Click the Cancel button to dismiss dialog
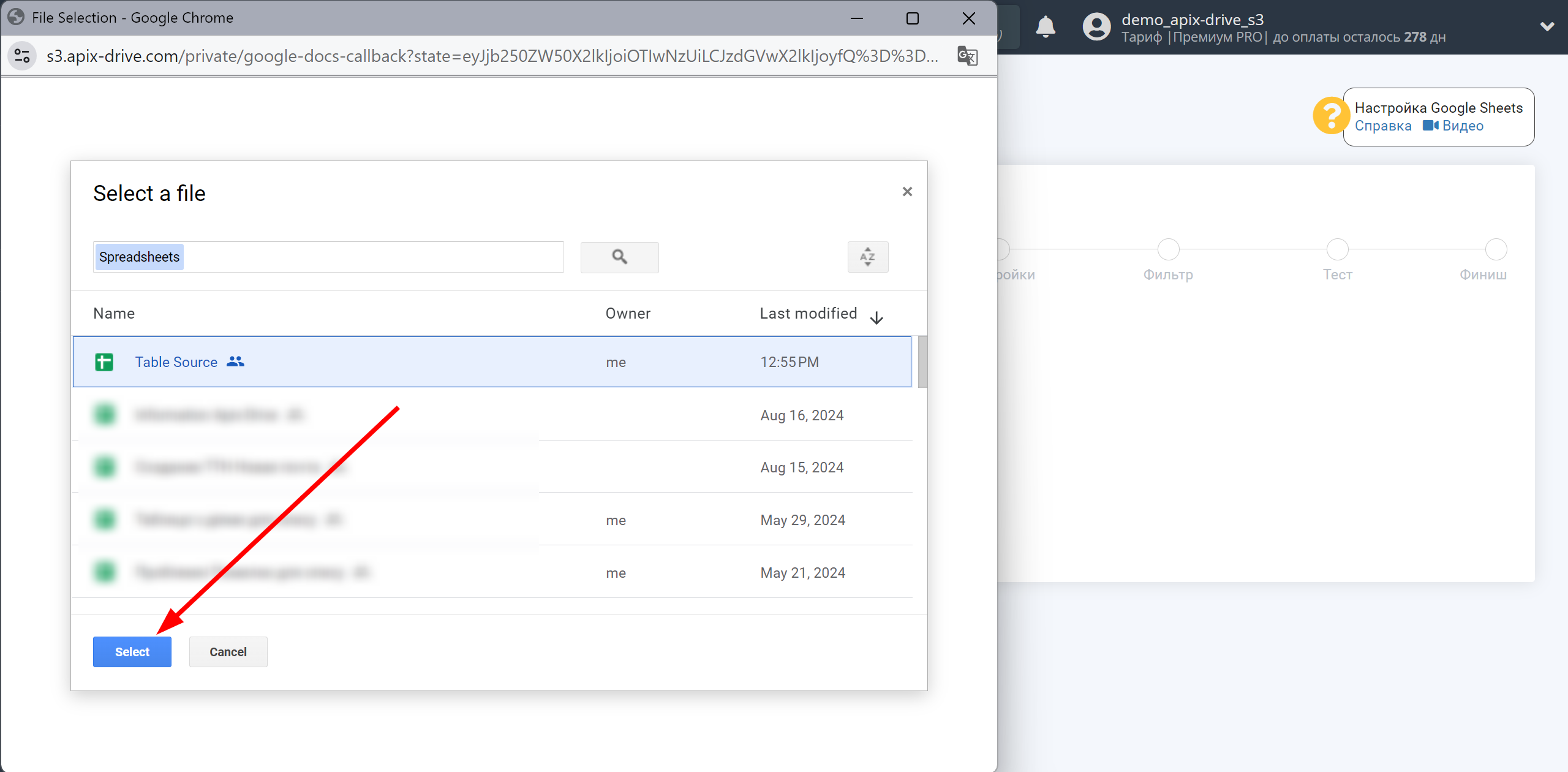Screen dimensions: 1568x772 click(x=227, y=651)
